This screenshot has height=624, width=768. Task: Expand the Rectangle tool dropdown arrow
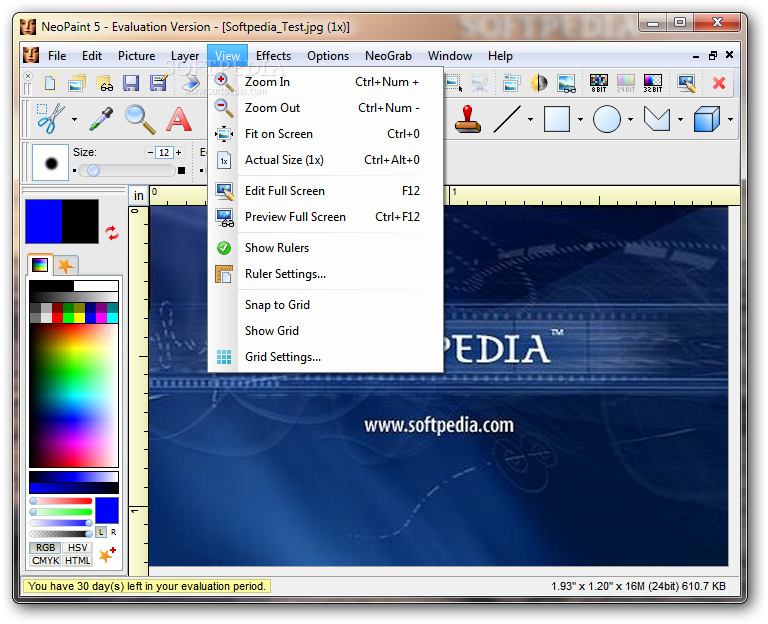(580, 119)
